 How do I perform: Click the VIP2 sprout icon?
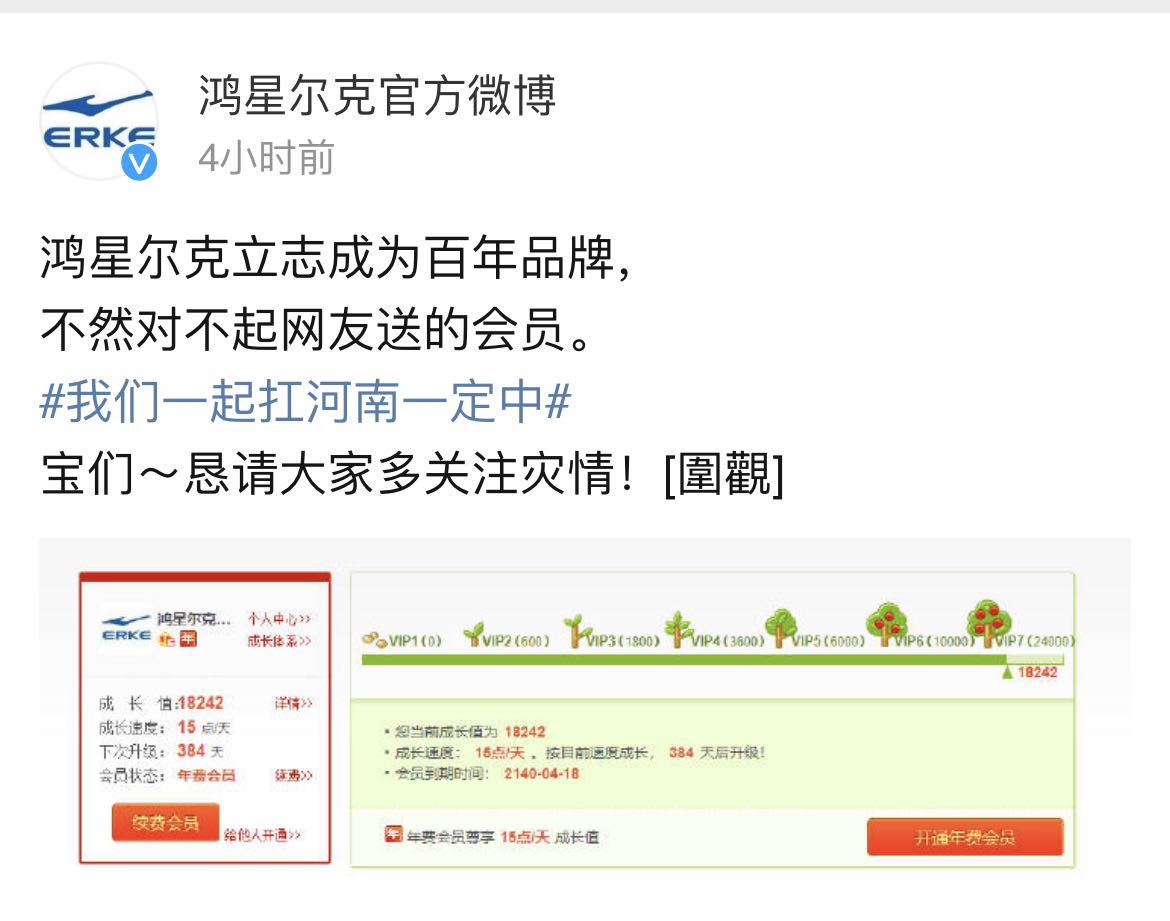[x=473, y=634]
